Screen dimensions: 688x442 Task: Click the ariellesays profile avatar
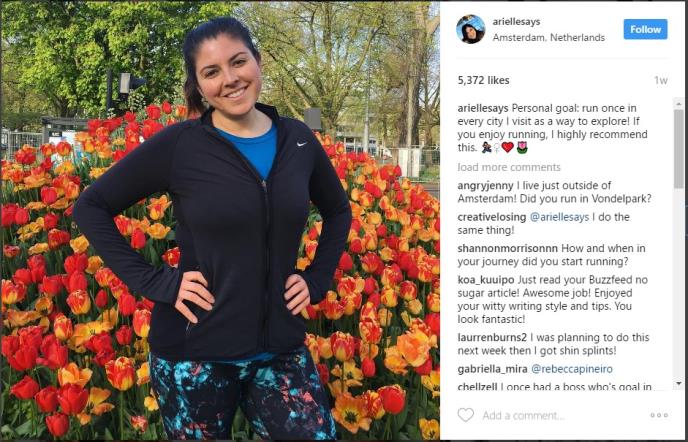pos(471,29)
